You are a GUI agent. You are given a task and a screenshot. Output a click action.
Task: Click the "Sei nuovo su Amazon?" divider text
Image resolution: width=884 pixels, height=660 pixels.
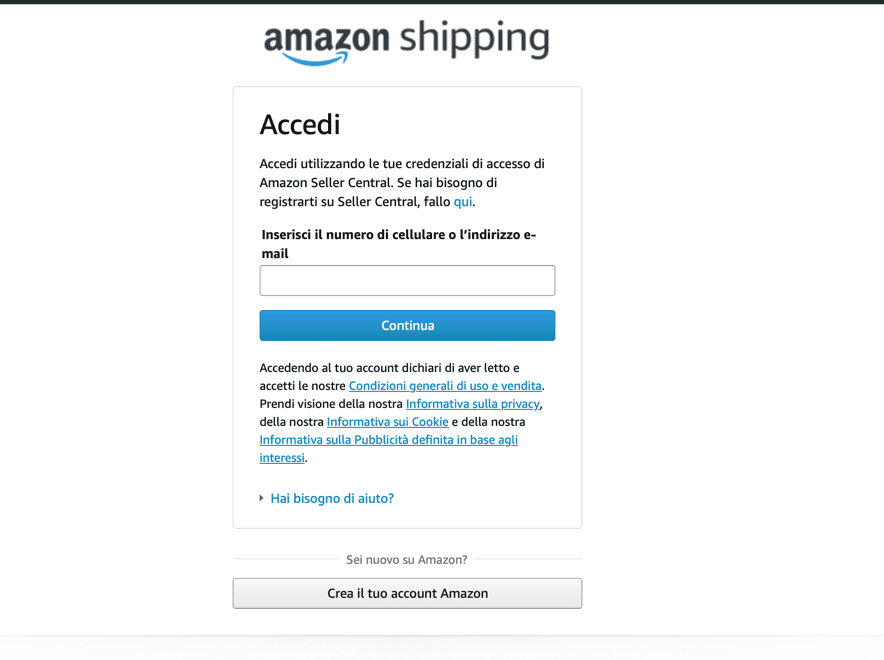(407, 560)
